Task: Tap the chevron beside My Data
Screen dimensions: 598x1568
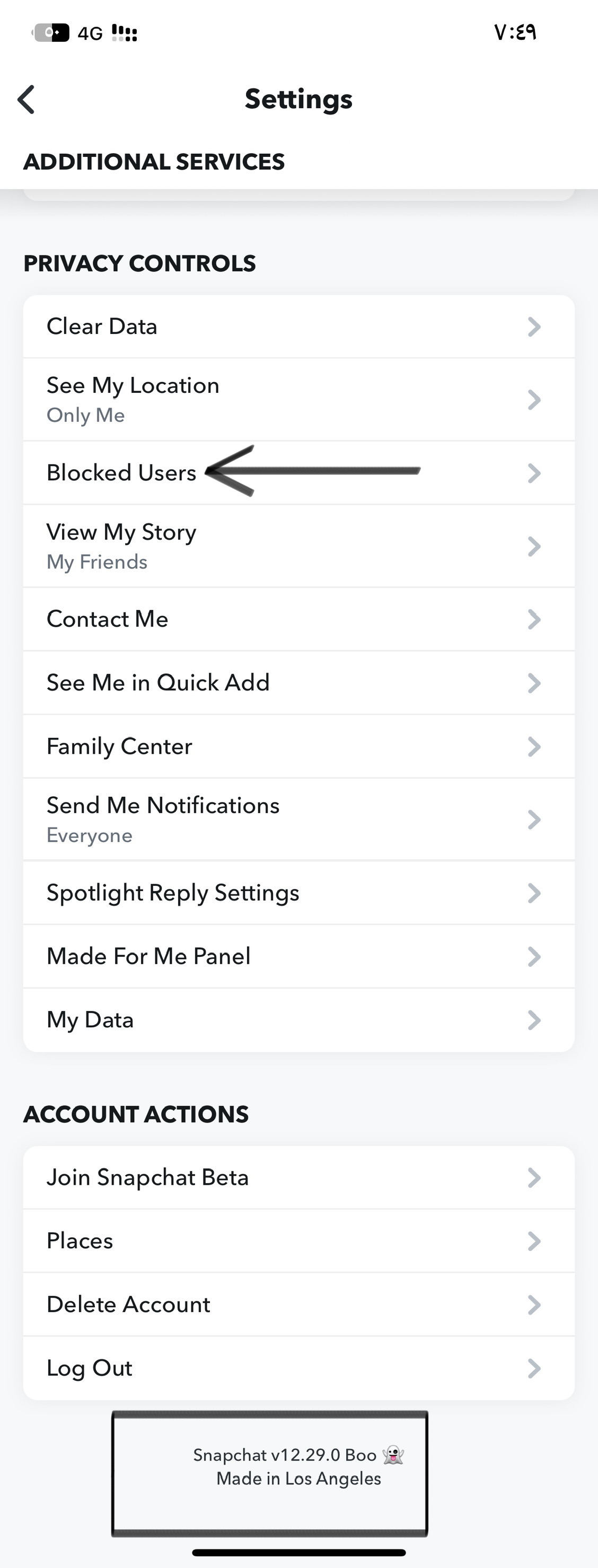Action: [x=534, y=1020]
